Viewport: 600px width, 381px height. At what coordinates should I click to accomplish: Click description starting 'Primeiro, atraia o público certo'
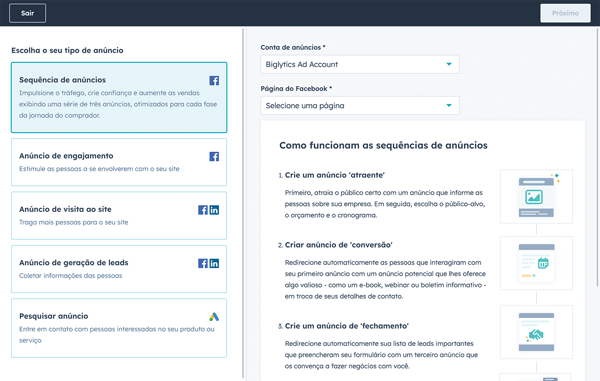[385, 204]
